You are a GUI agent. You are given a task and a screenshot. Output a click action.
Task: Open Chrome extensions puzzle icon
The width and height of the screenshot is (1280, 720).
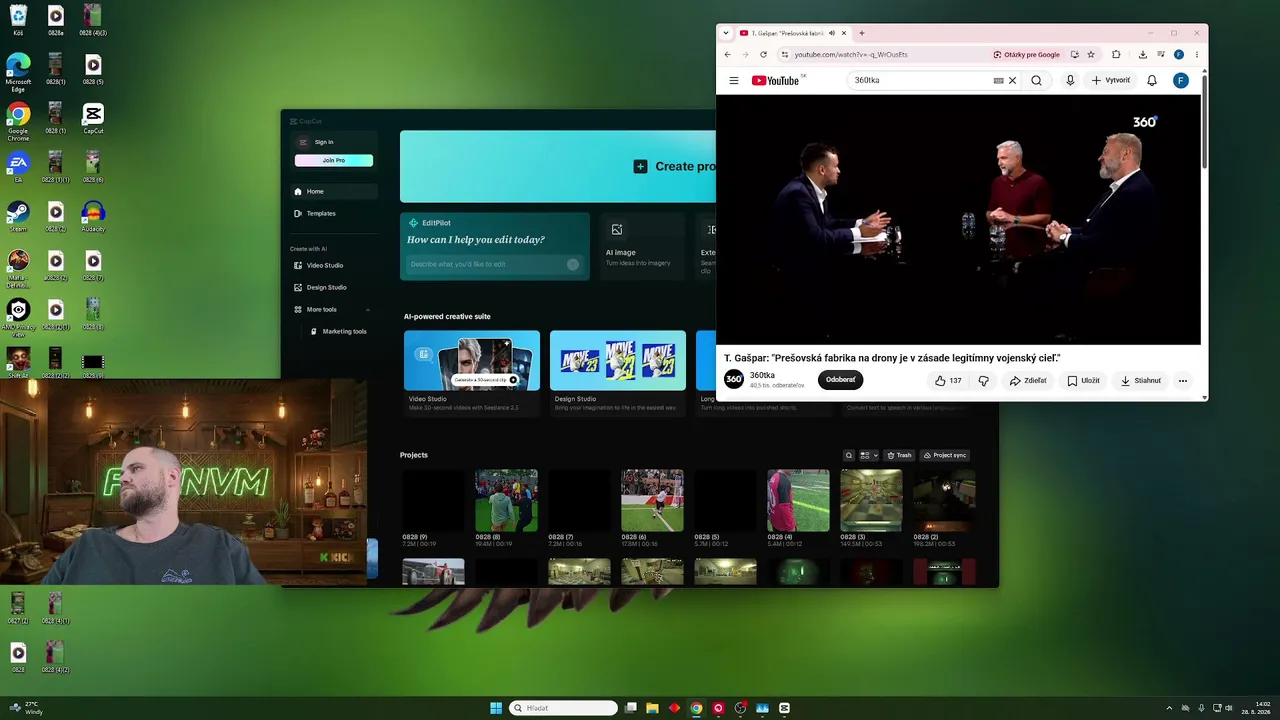(x=1116, y=54)
